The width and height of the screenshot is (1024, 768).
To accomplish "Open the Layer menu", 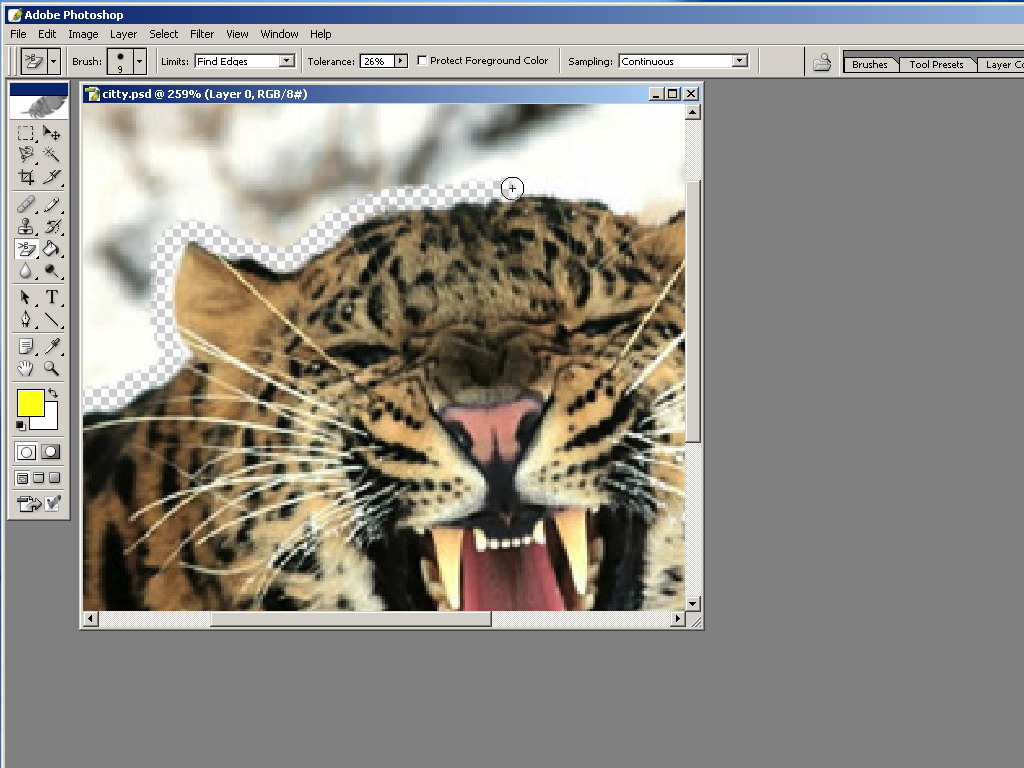I will click(x=123, y=34).
